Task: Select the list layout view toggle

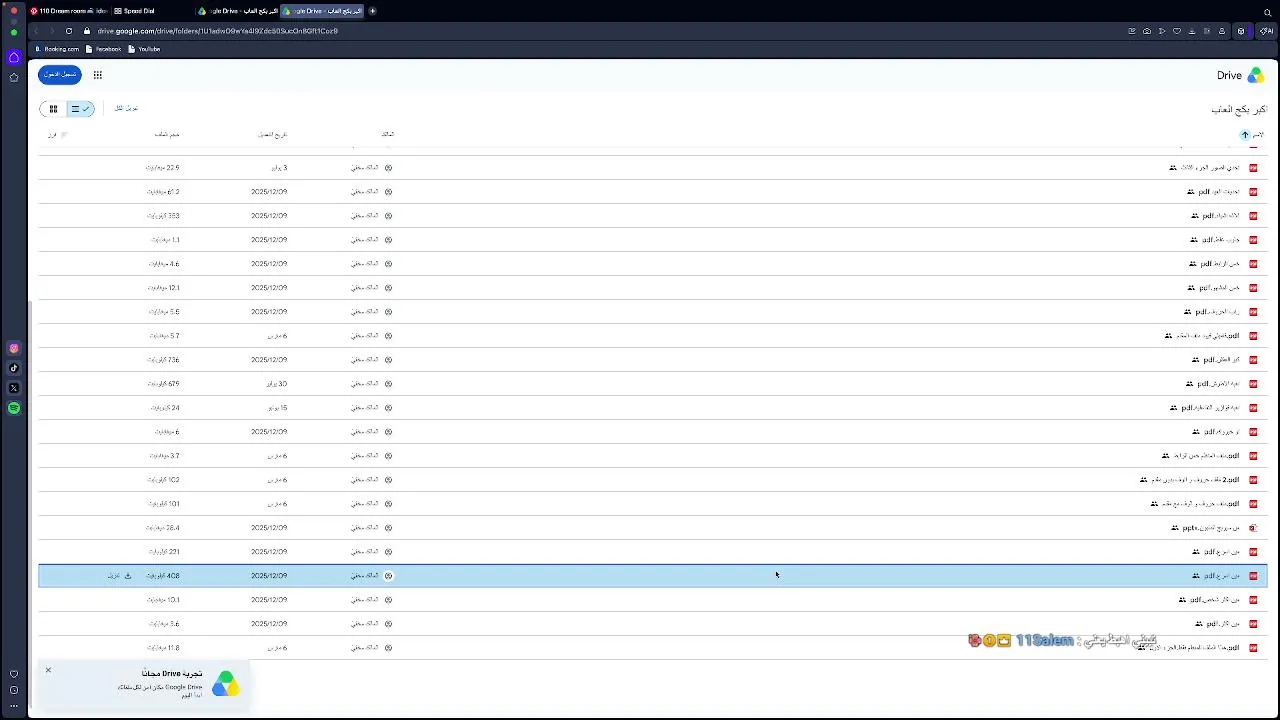Action: coord(80,109)
